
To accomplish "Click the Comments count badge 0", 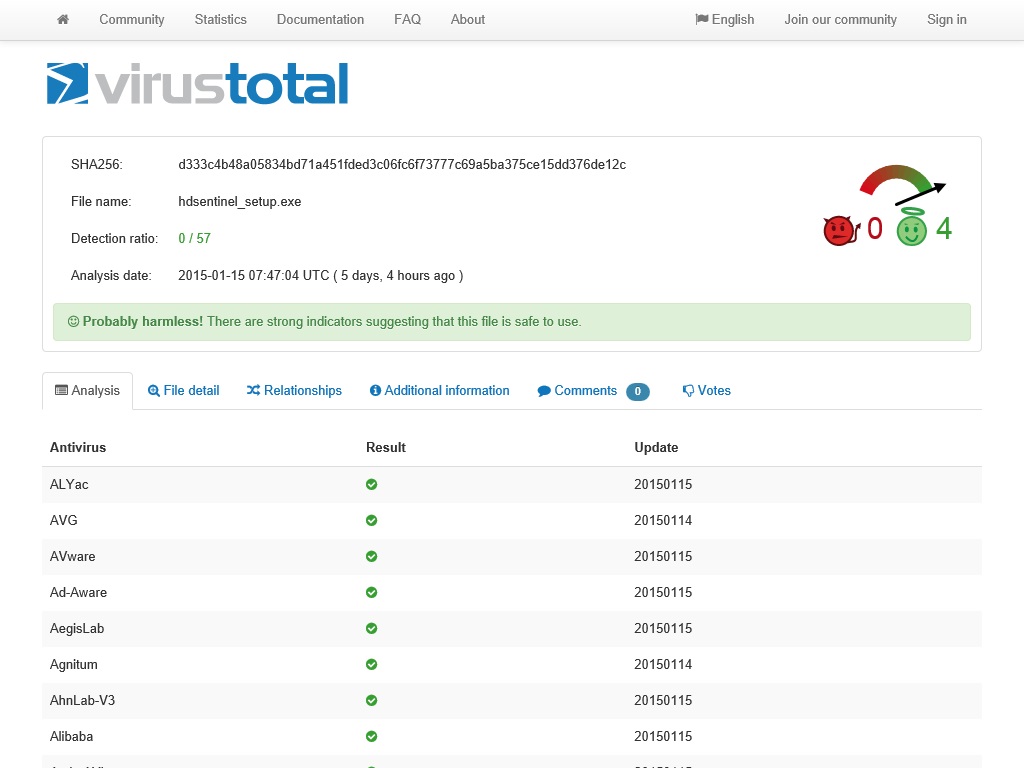I will [637, 391].
